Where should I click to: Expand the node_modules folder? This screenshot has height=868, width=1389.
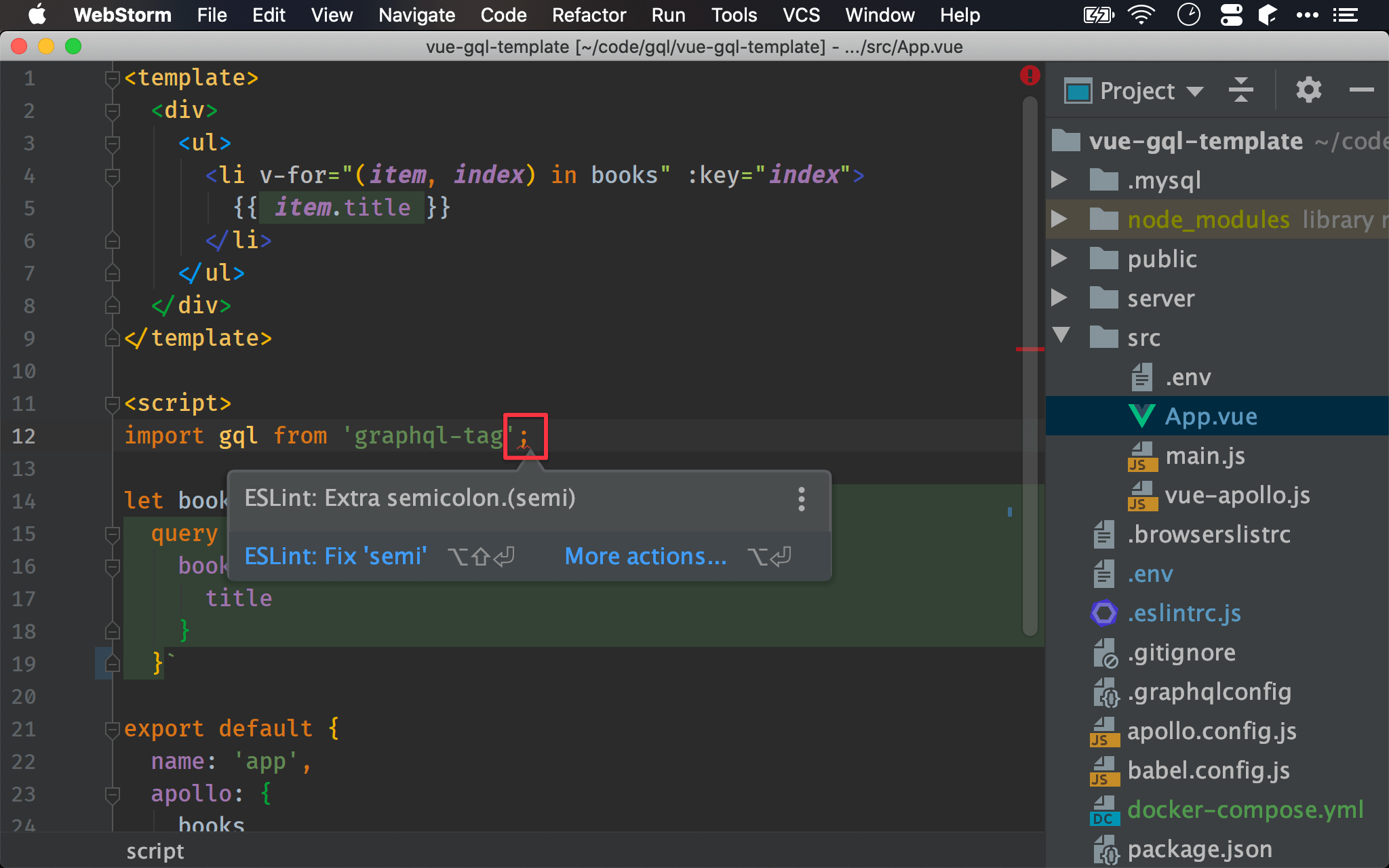tap(1059, 219)
